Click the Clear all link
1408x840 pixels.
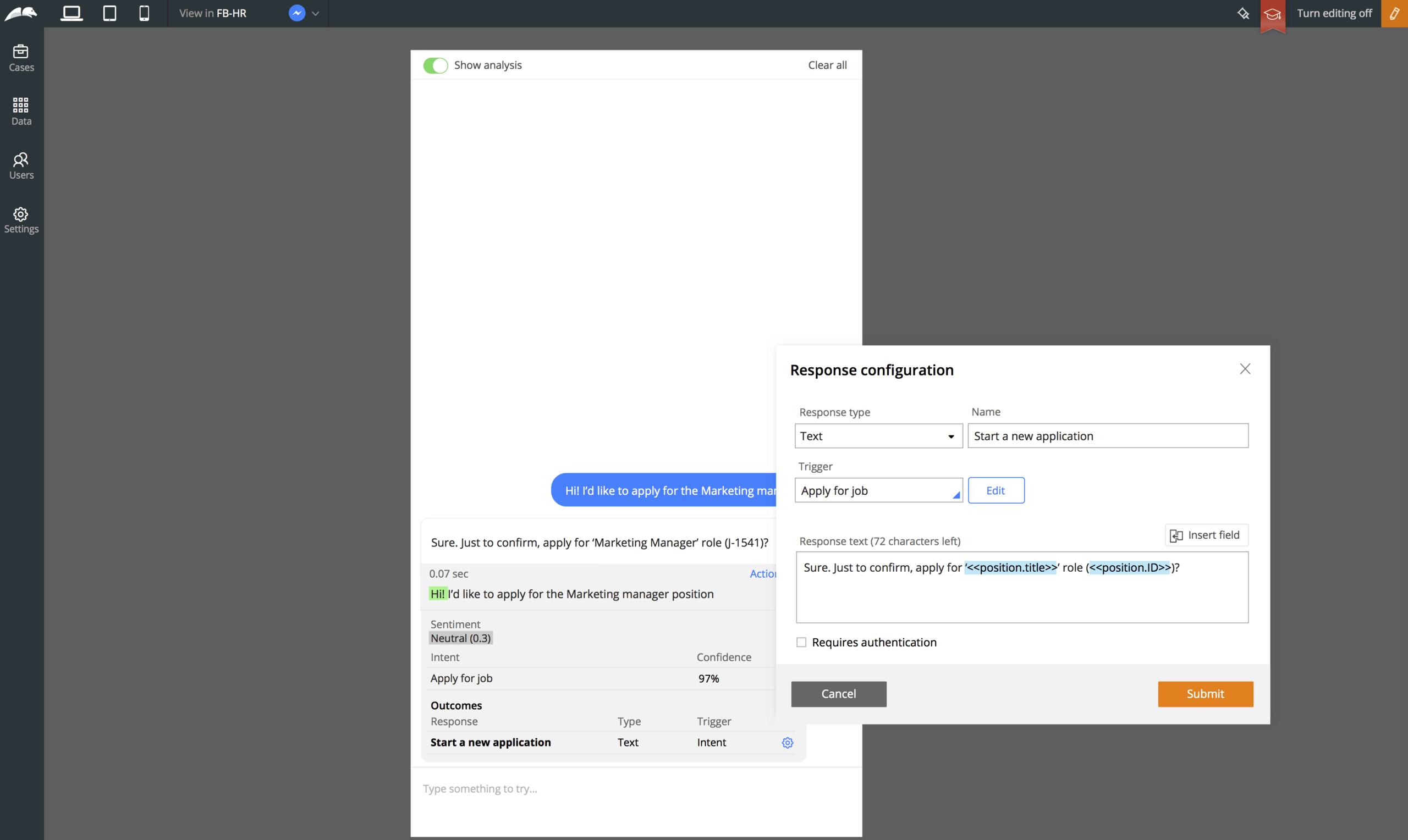point(827,65)
